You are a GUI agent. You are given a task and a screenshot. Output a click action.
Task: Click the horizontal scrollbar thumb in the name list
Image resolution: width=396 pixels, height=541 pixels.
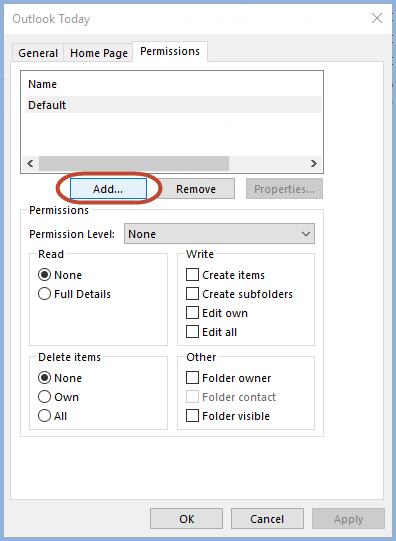click(134, 163)
